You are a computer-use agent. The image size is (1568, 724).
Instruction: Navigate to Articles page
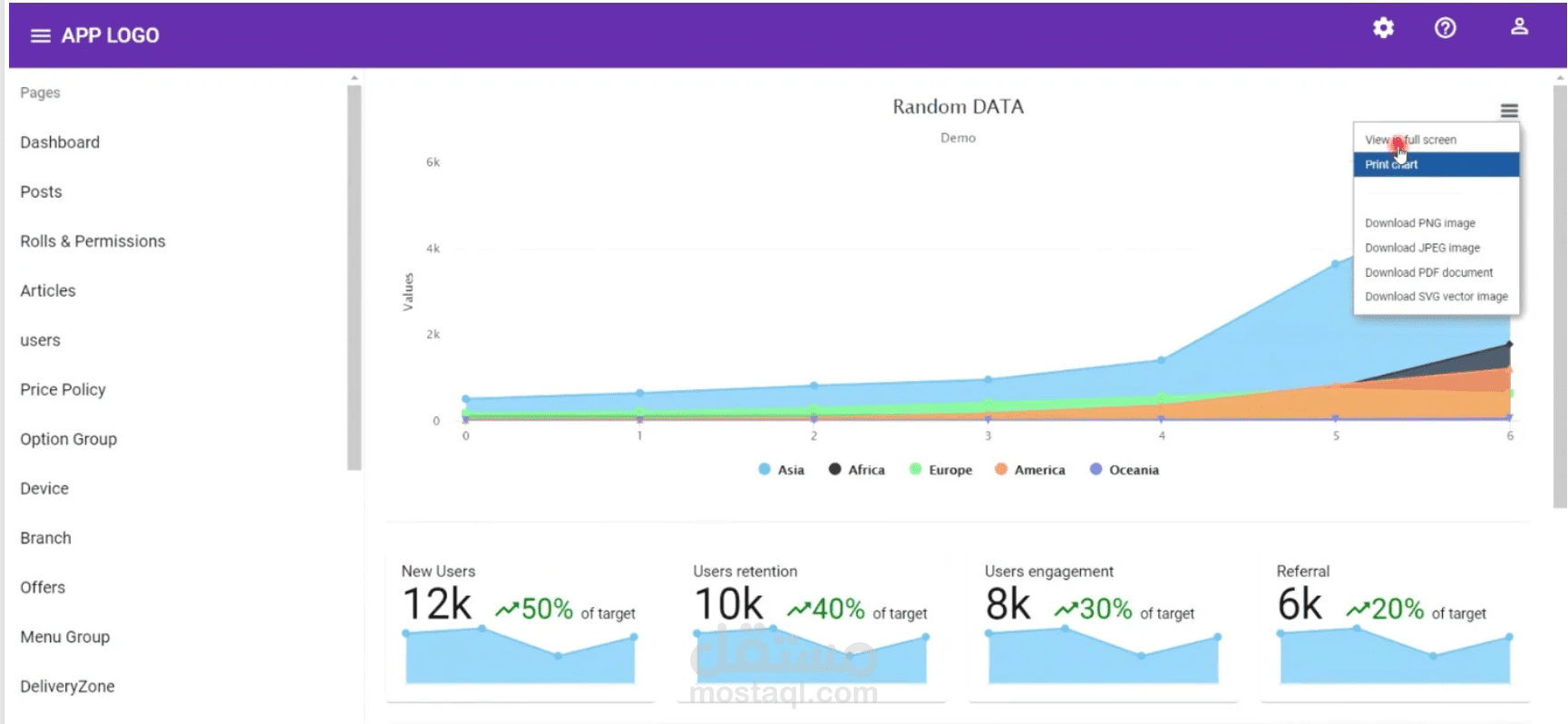tap(48, 290)
